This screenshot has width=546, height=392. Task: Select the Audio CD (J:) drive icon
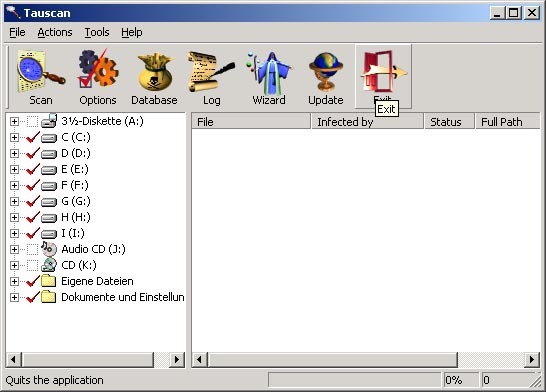click(49, 249)
